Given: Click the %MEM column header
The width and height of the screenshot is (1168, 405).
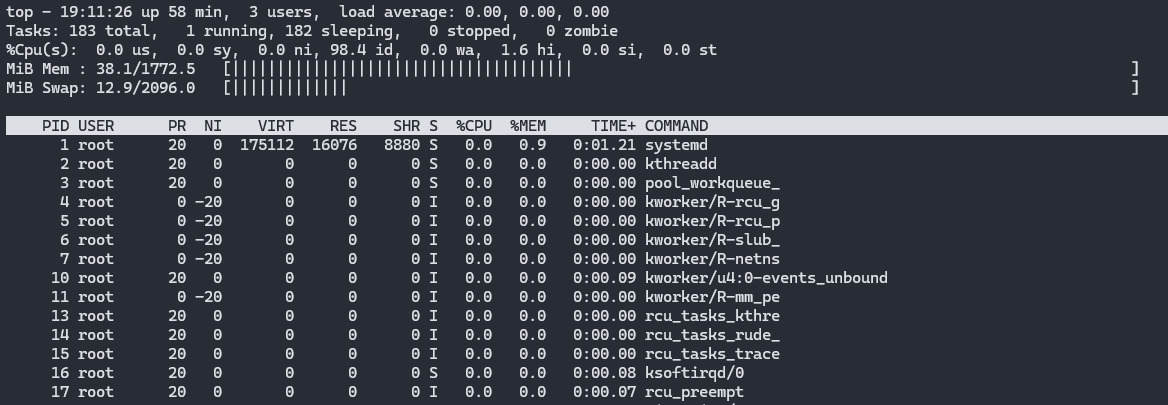Looking at the screenshot, I should [x=528, y=126].
